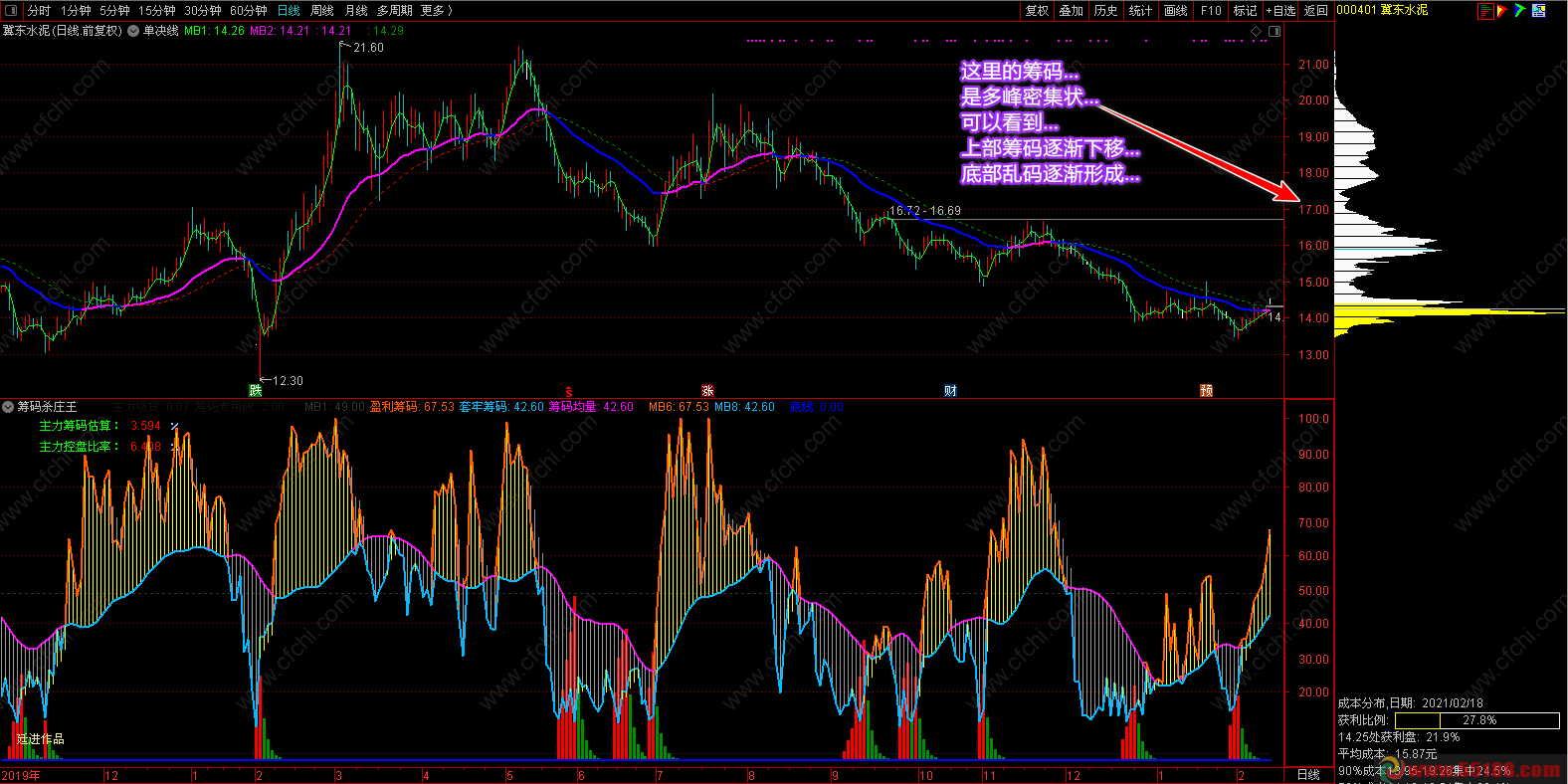The width and height of the screenshot is (1568, 784).
Task: Click 14.25处获利盘: 21.9% text
Action: tap(1399, 737)
